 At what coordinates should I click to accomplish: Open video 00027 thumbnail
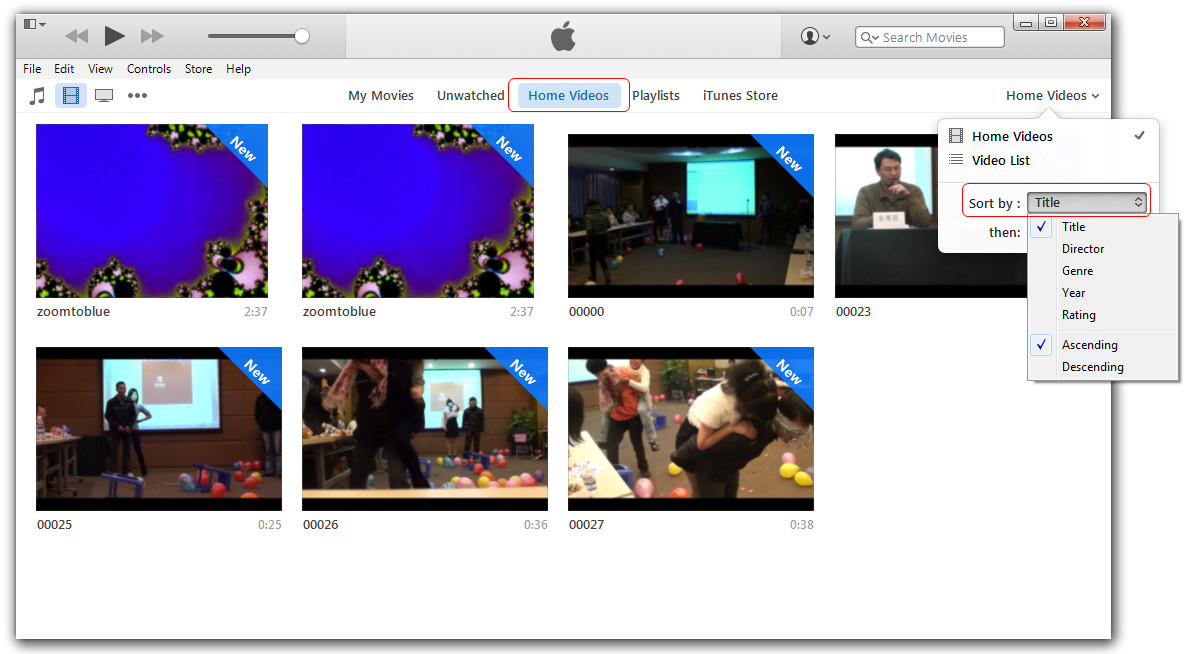click(691, 429)
